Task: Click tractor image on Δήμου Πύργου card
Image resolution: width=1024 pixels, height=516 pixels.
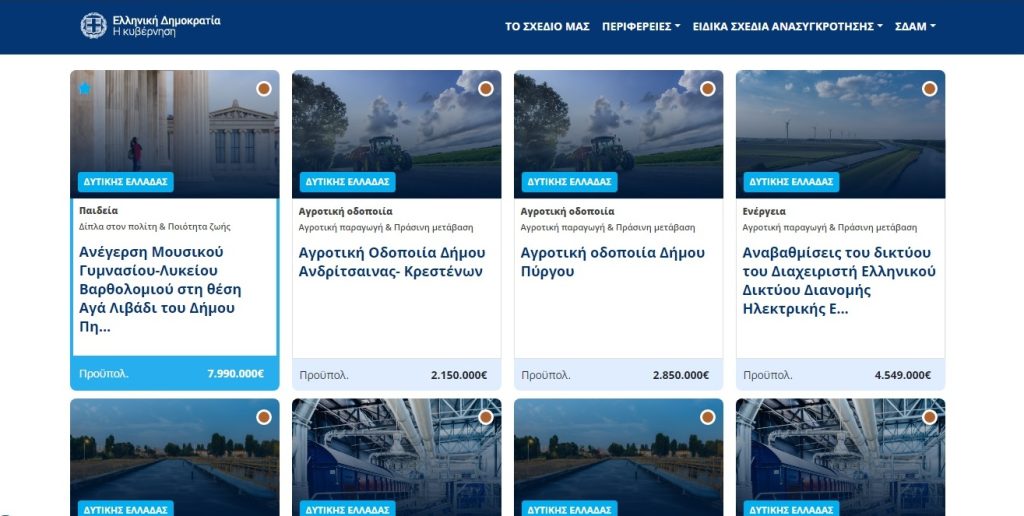Action: coord(619,134)
